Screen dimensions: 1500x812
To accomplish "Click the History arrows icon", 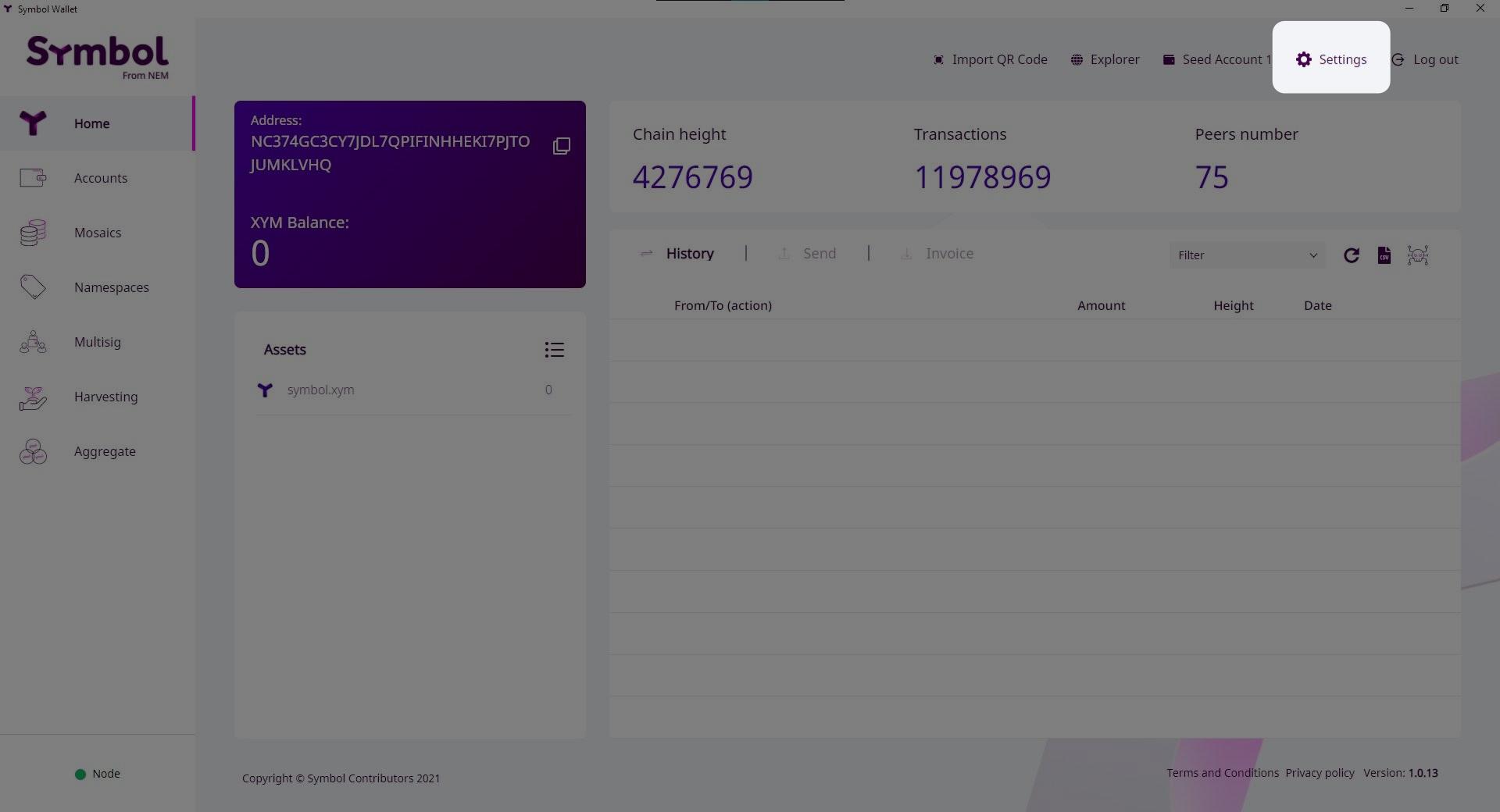I will (646, 254).
